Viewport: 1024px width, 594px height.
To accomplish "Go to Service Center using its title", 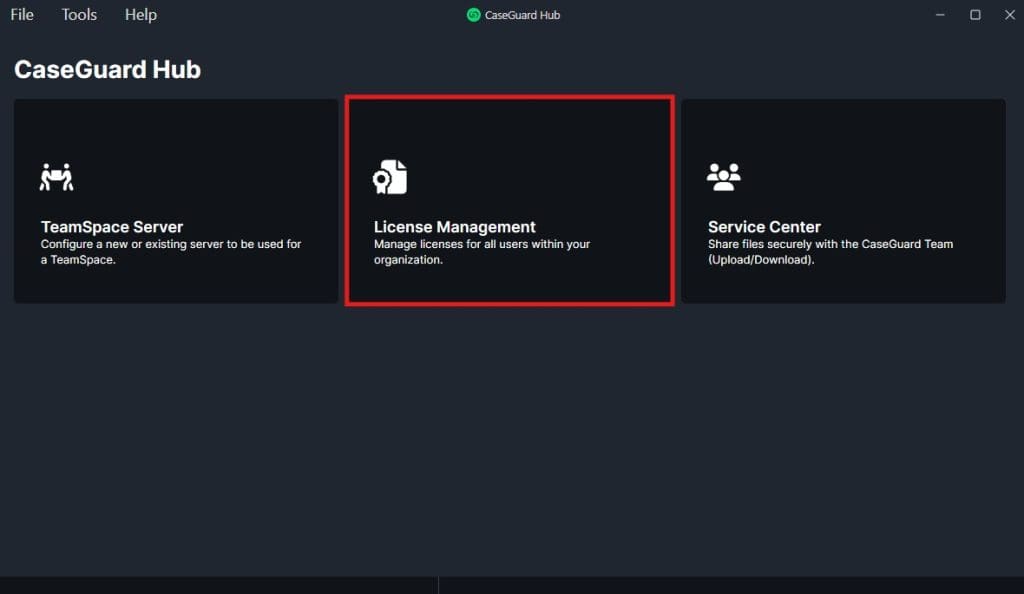I will (764, 227).
